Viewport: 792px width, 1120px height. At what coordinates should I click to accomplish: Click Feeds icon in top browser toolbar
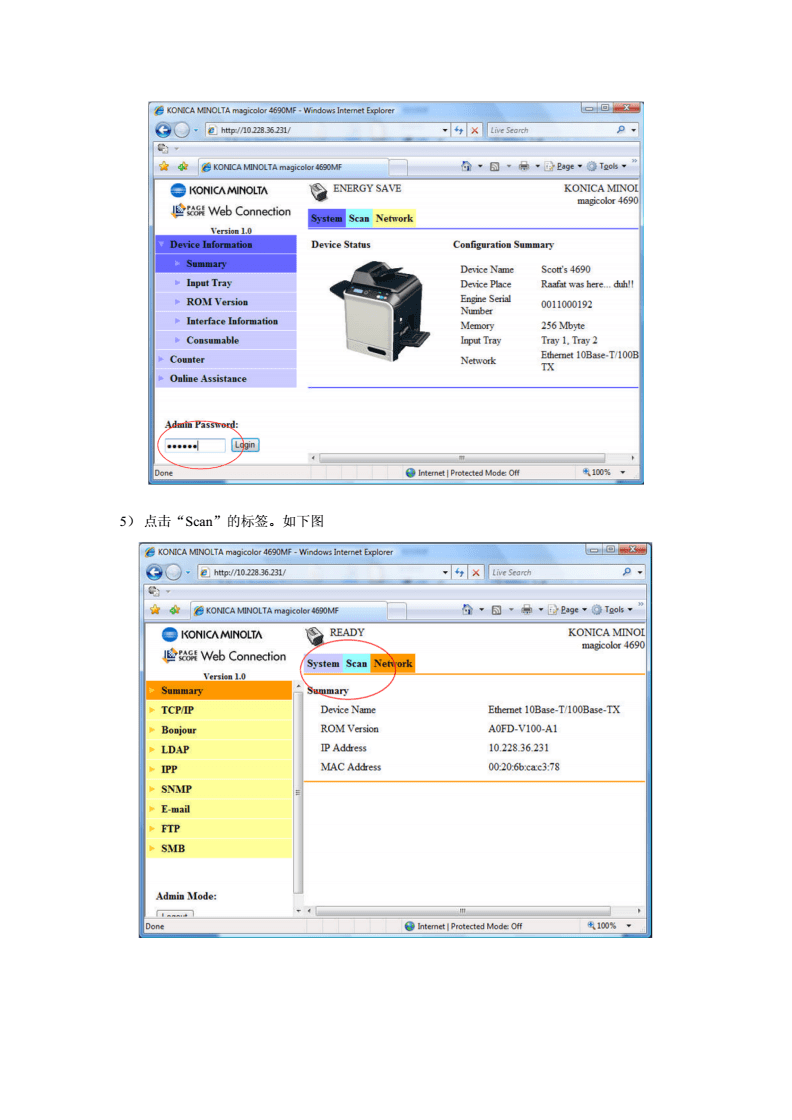[494, 166]
